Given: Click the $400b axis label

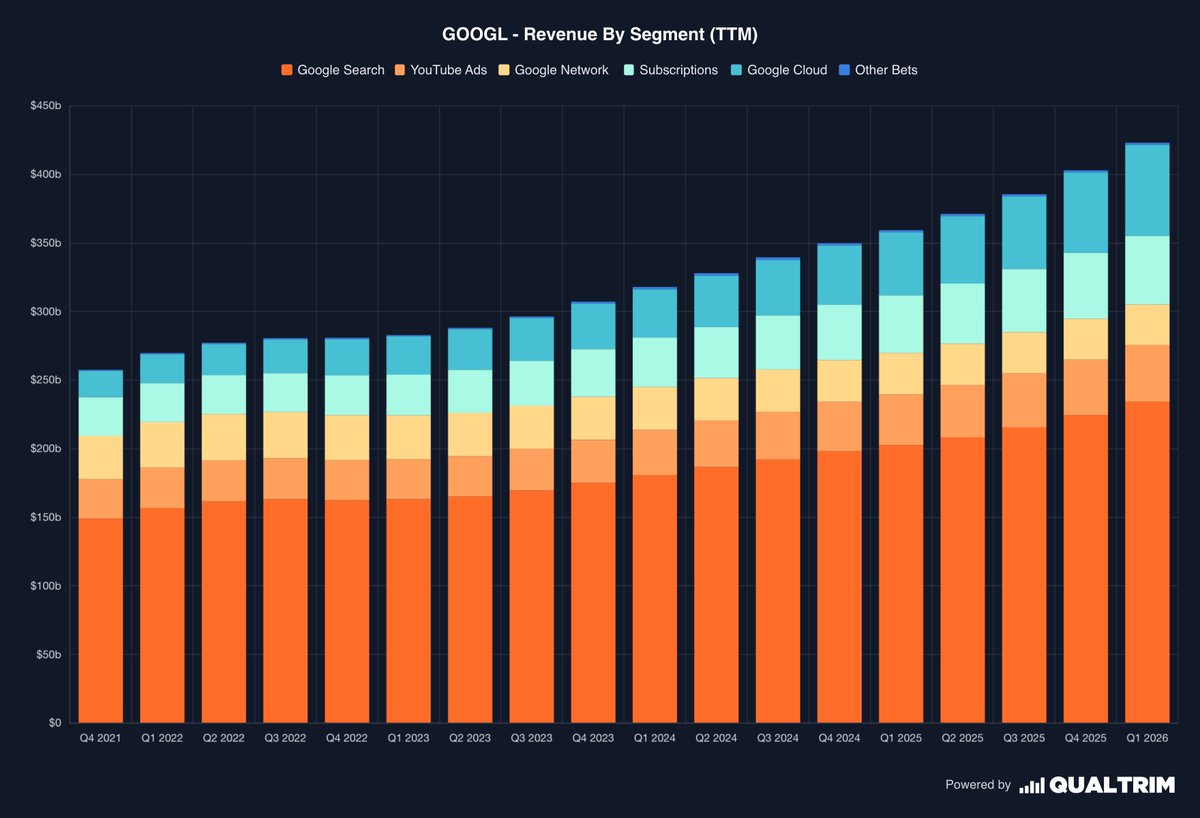Looking at the screenshot, I should click(x=46, y=175).
